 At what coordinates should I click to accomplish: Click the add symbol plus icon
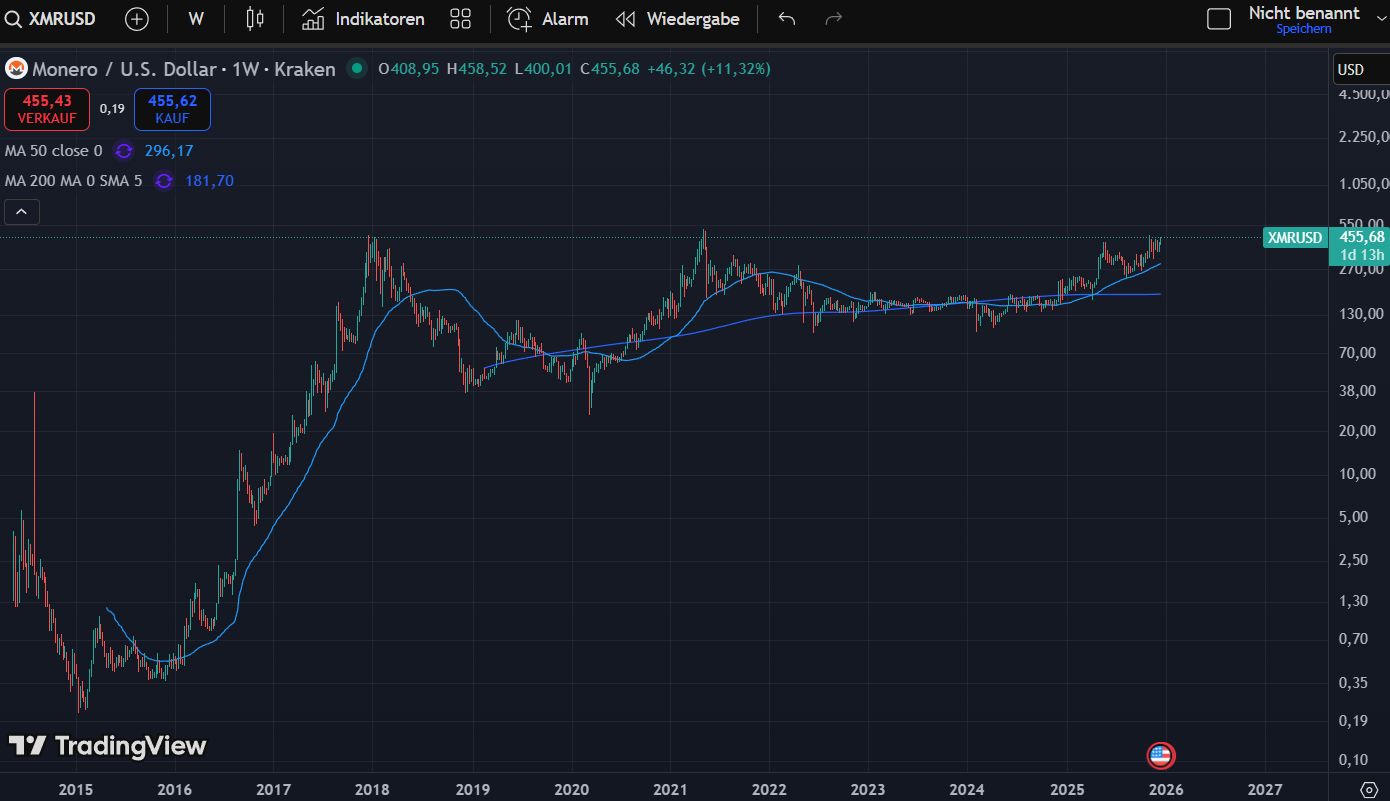pos(136,19)
